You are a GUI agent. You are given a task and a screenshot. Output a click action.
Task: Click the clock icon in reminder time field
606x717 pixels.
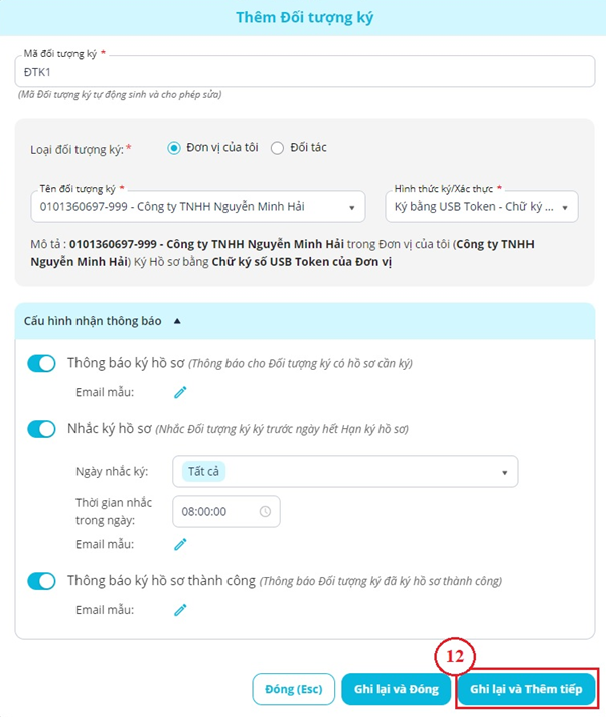coord(265,511)
